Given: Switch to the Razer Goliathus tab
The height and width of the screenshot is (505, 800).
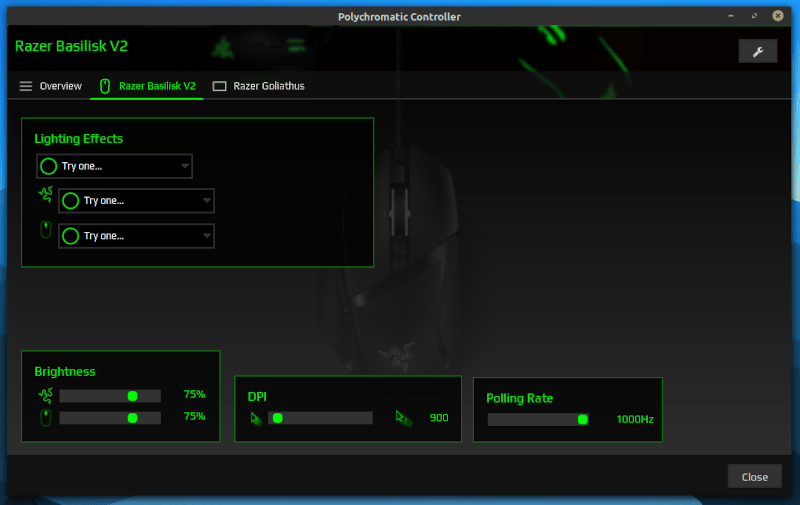Looking at the screenshot, I should tap(259, 86).
